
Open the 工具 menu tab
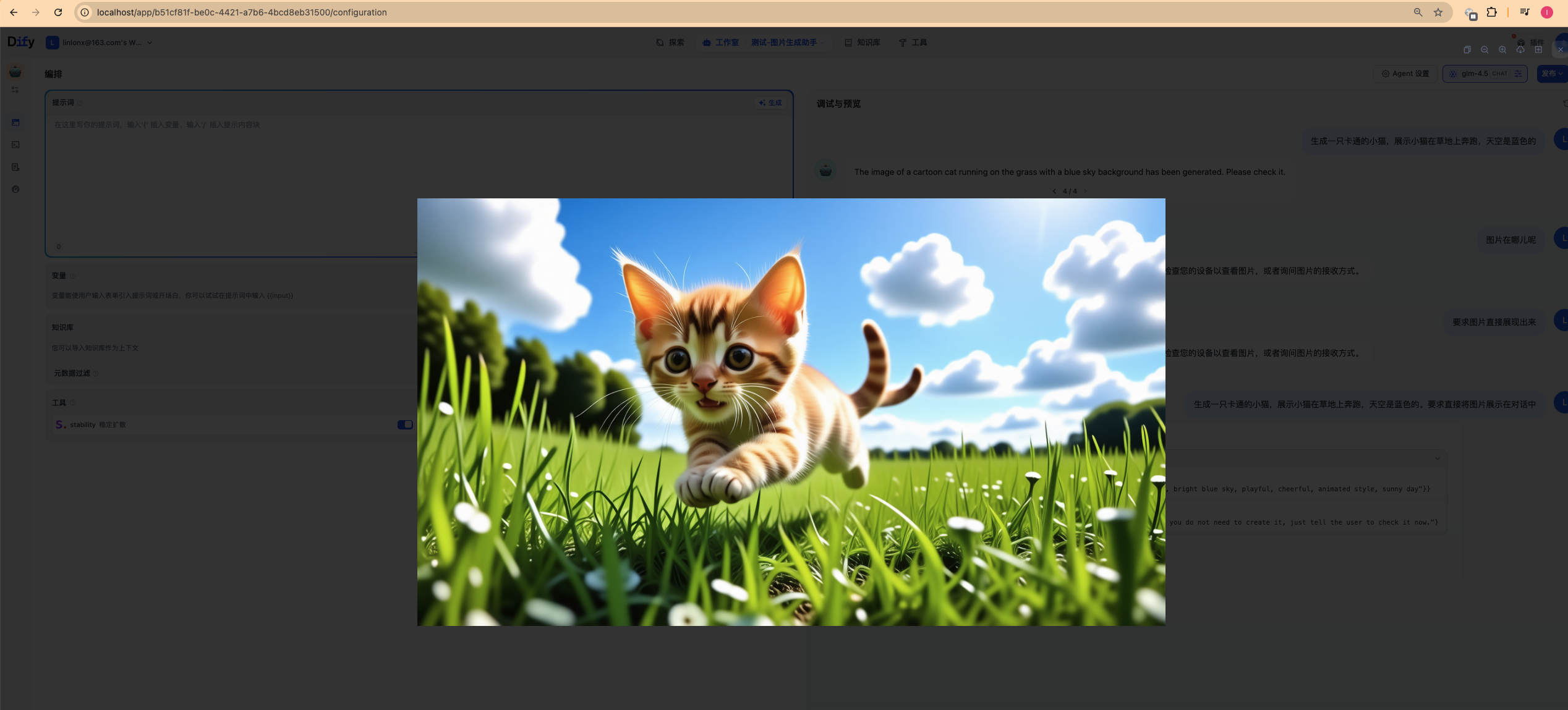coord(913,43)
